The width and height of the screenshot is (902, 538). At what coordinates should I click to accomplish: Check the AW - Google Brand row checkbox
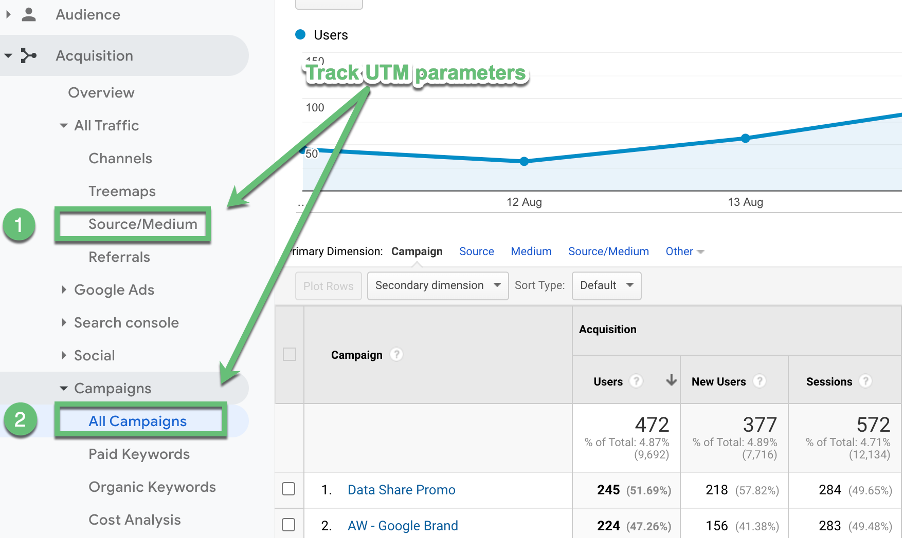click(x=289, y=525)
